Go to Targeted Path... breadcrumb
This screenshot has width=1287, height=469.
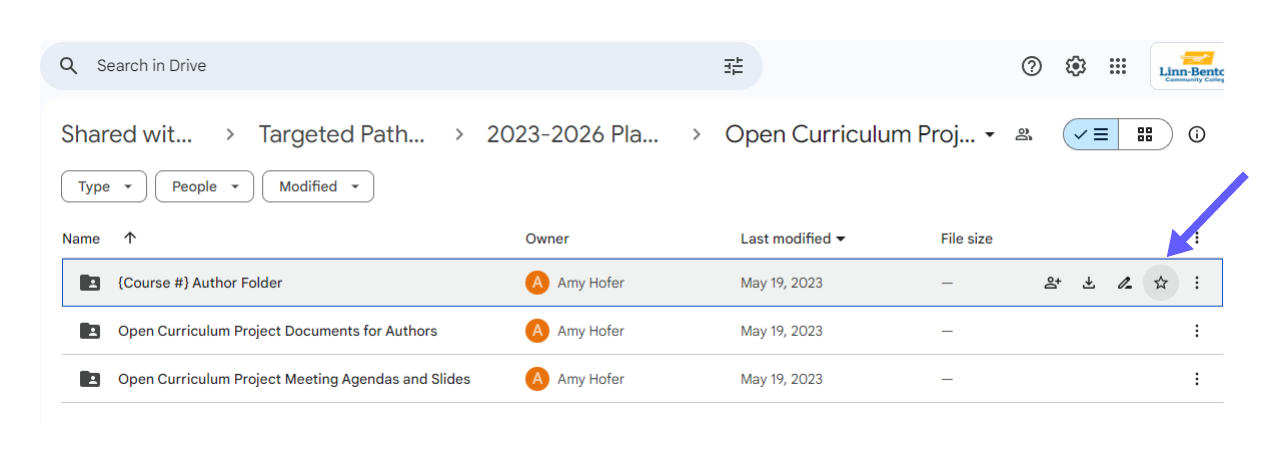click(x=342, y=134)
